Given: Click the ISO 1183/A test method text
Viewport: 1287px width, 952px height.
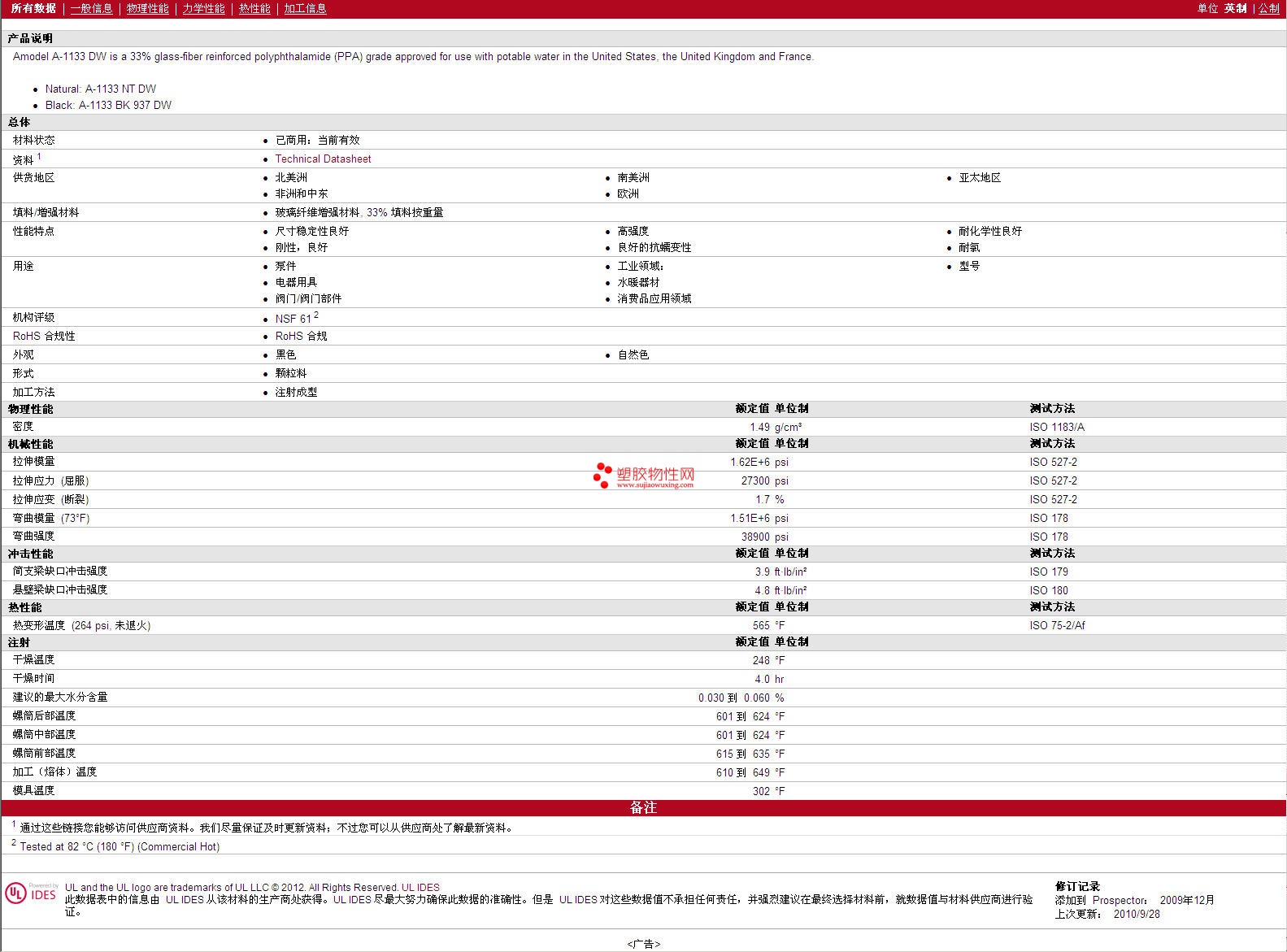Looking at the screenshot, I should [x=1056, y=428].
